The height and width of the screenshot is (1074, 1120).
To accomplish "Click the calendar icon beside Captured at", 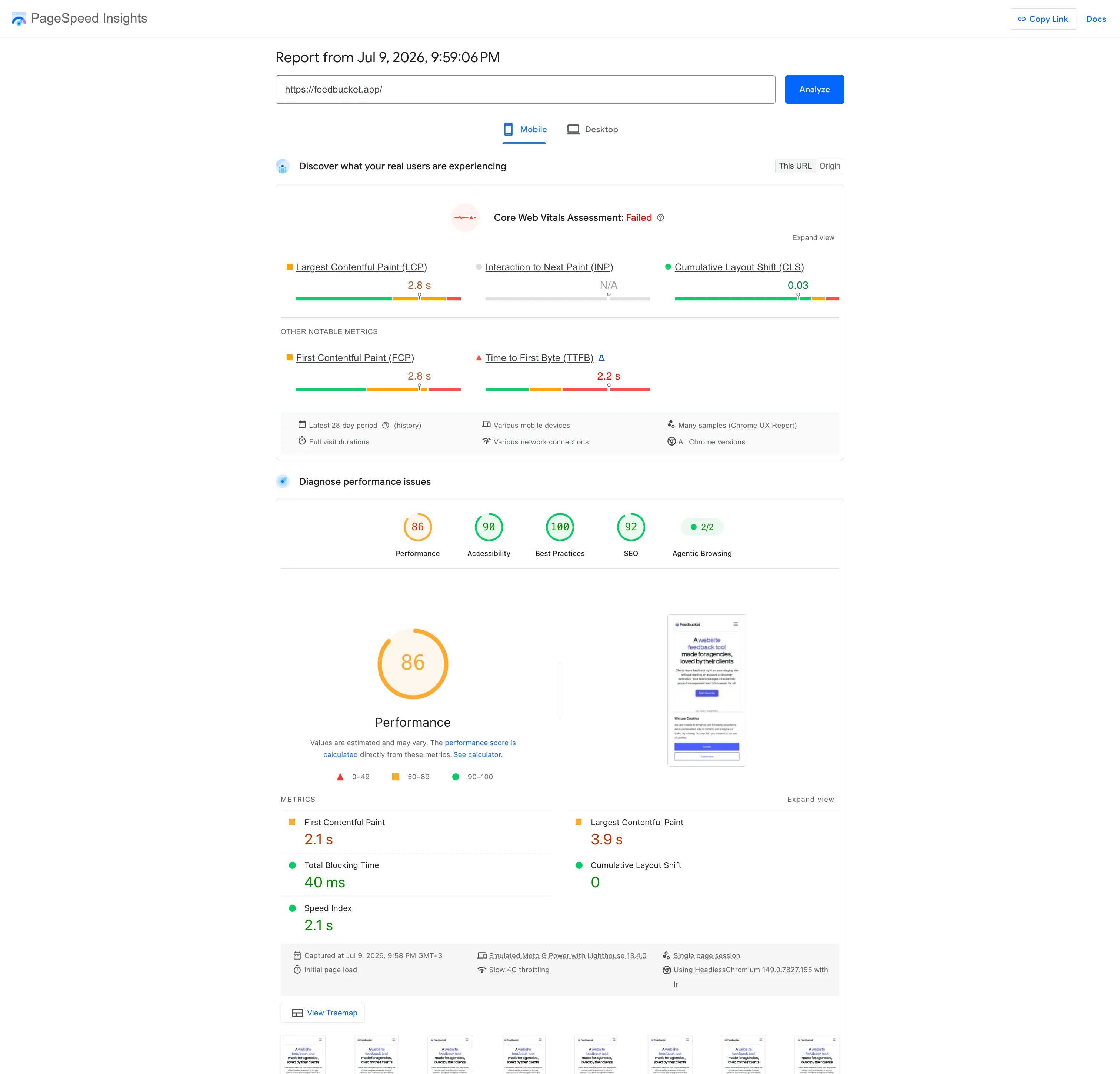I will coord(297,955).
